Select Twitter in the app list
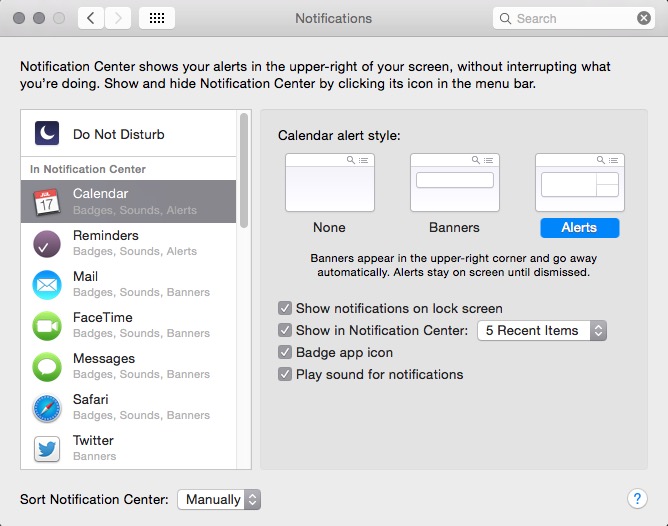Viewport: 668px width, 526px height. pos(128,448)
